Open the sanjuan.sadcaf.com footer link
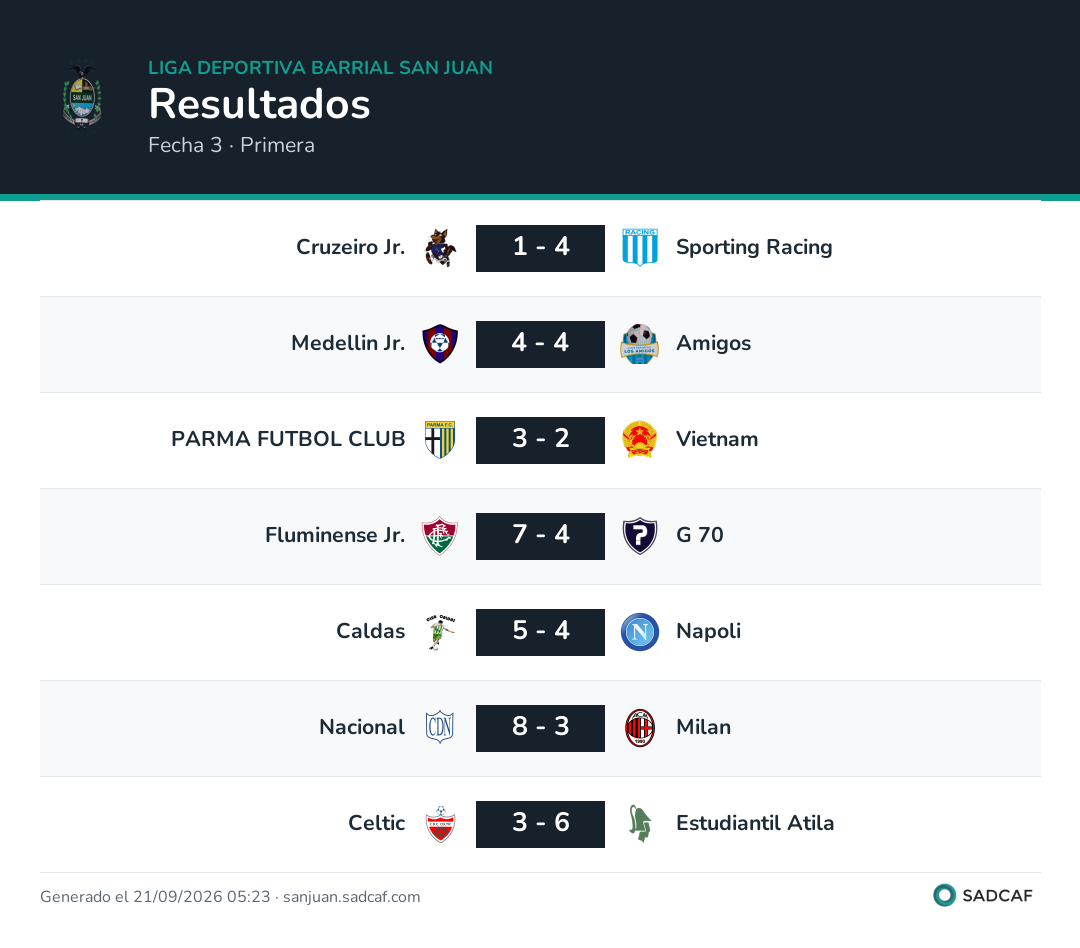1080x948 pixels. click(351, 897)
